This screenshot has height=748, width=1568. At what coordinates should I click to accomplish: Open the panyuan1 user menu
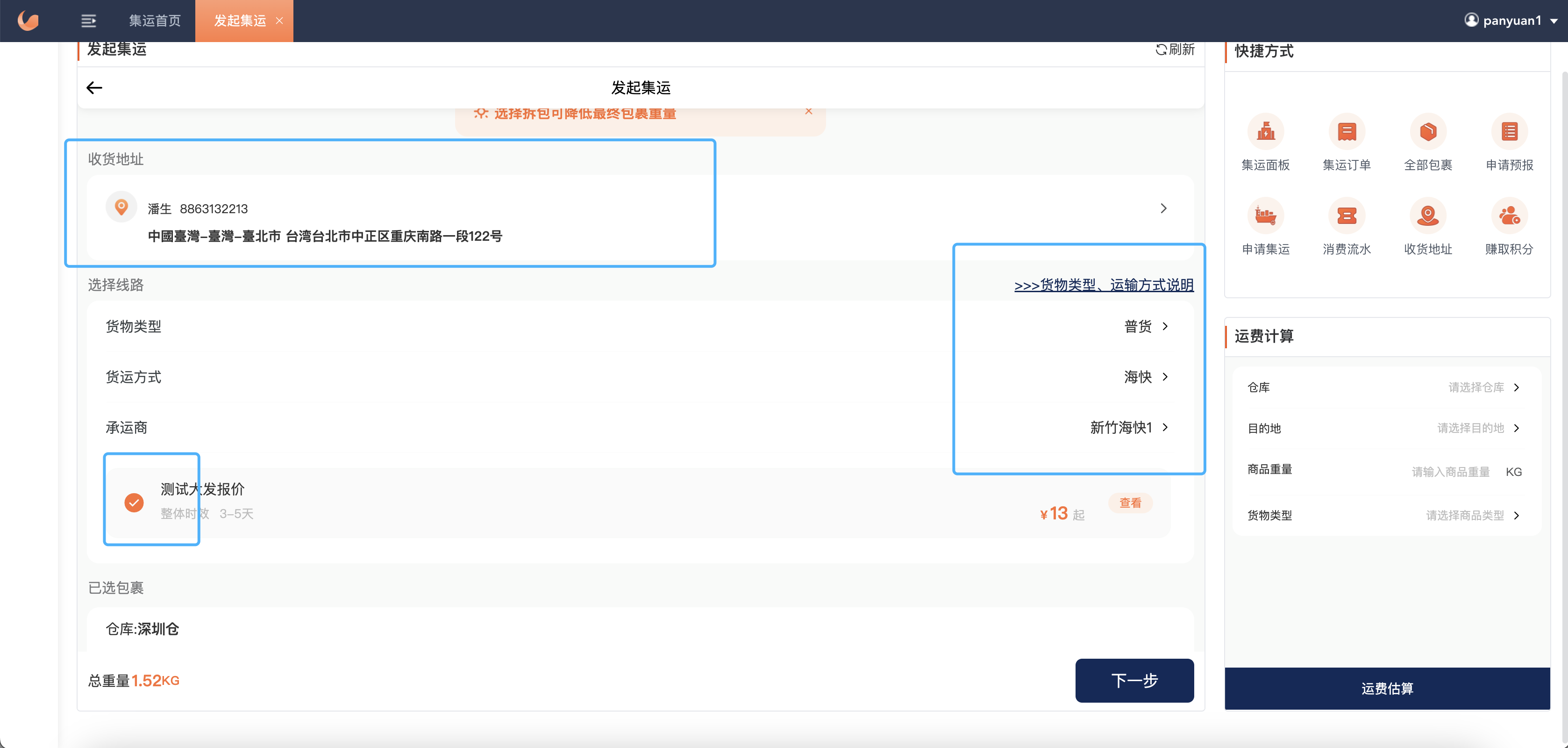tap(1511, 21)
